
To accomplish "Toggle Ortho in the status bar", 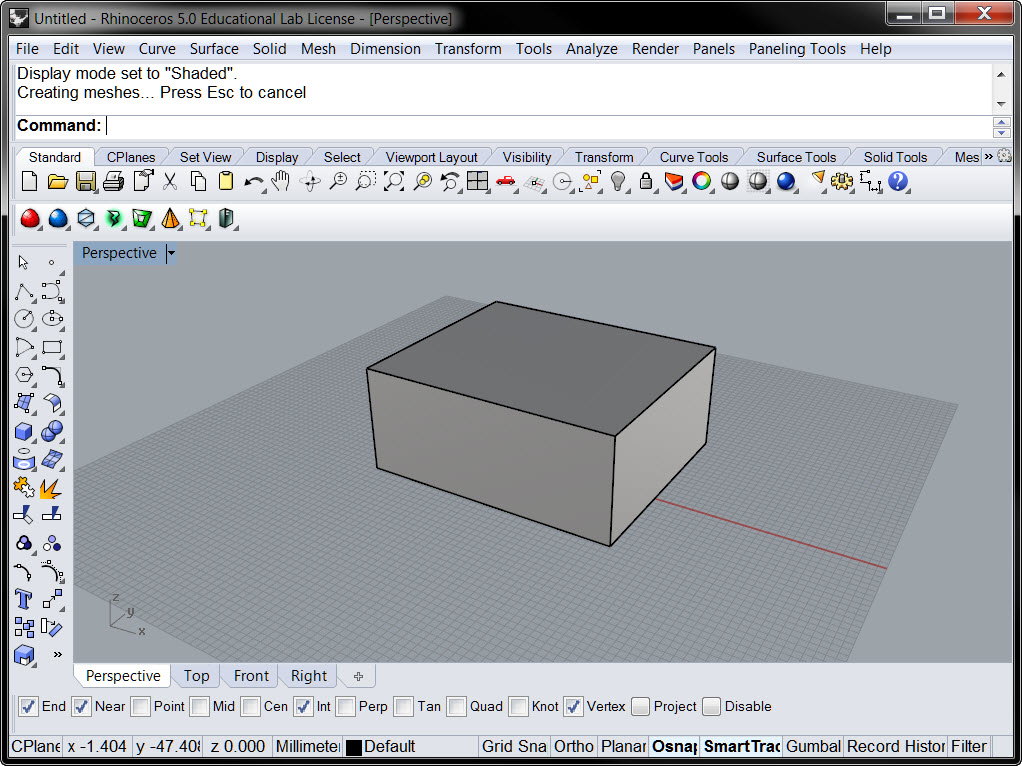I will click(574, 746).
